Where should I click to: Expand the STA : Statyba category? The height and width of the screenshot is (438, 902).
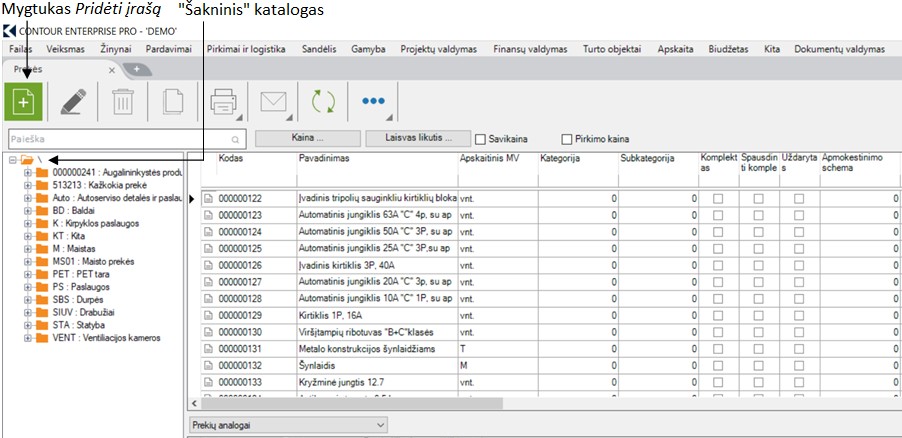coord(27,324)
